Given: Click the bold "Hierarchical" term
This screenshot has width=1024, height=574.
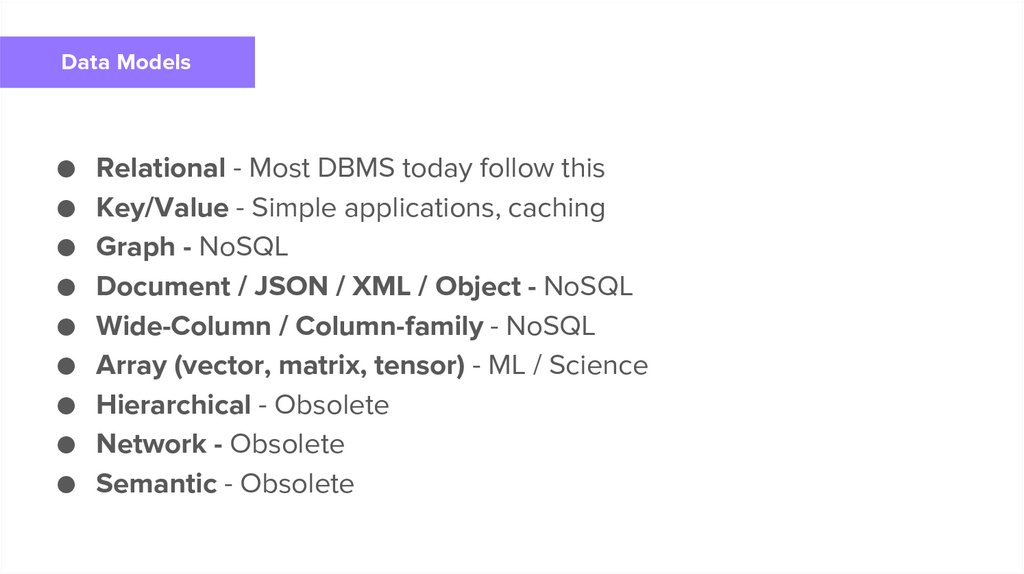Looking at the screenshot, I should click(173, 405).
